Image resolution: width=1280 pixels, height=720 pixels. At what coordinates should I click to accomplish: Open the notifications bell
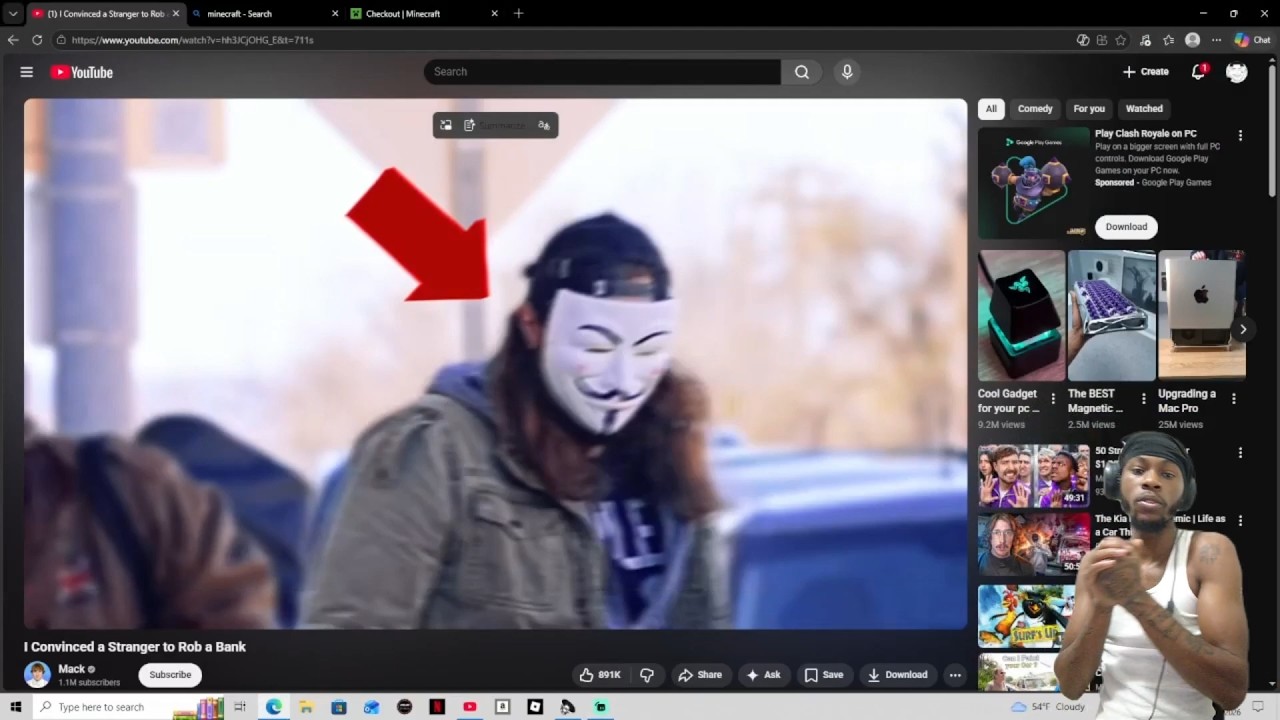(1198, 72)
